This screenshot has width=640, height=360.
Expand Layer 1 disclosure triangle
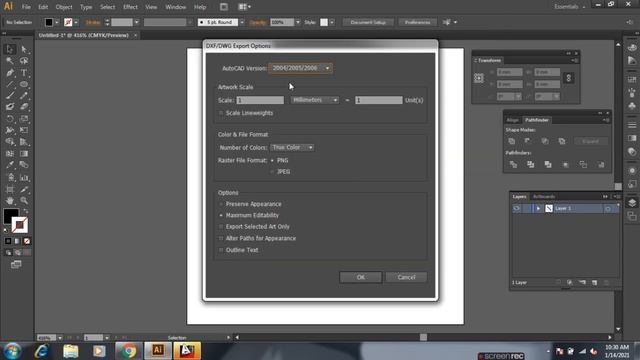pyautogui.click(x=538, y=209)
